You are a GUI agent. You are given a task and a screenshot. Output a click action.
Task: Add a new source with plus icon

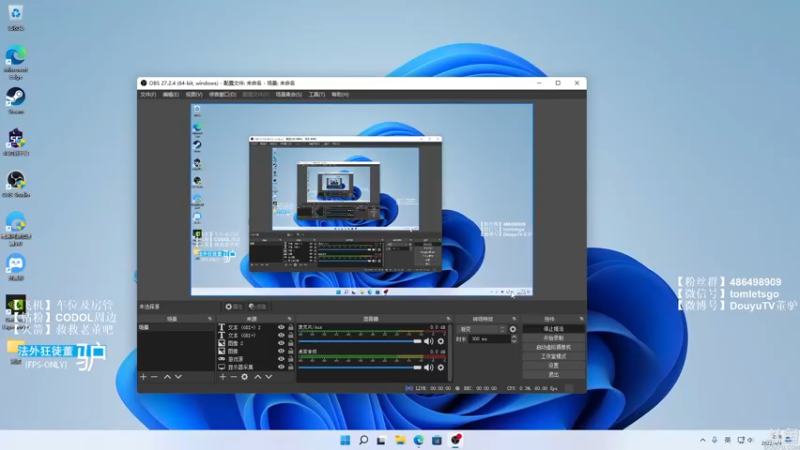coord(222,377)
